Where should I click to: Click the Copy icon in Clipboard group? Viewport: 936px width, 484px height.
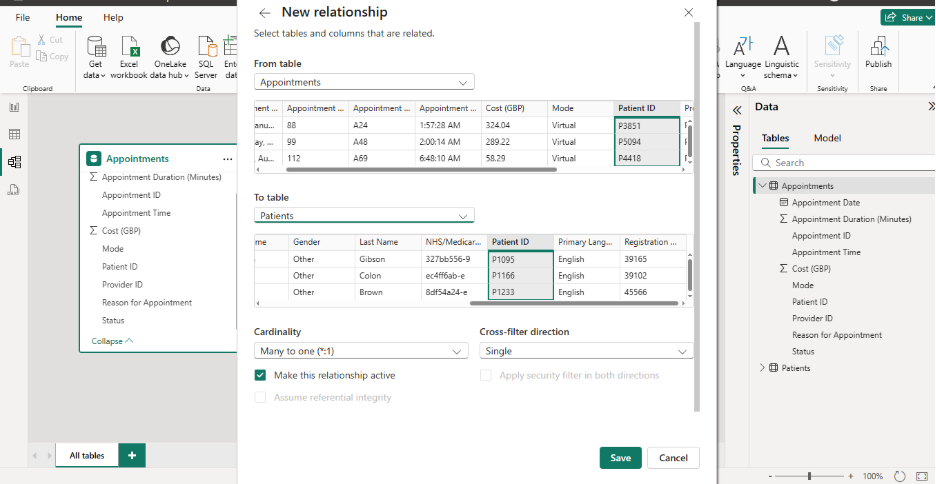pos(41,56)
